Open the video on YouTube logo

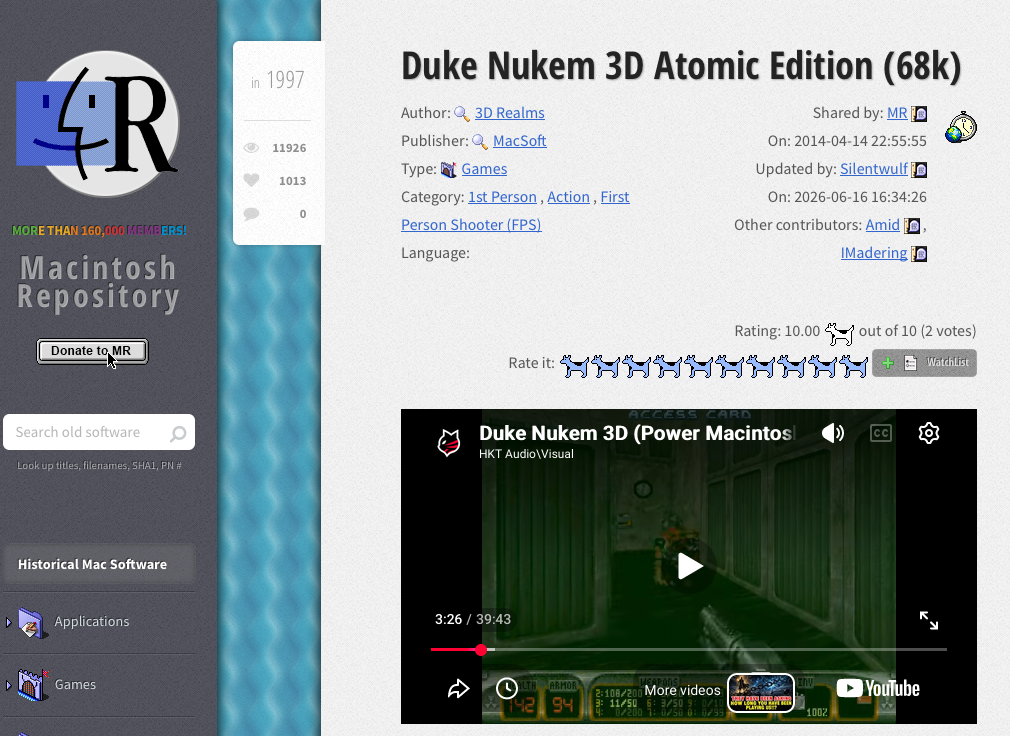click(878, 688)
